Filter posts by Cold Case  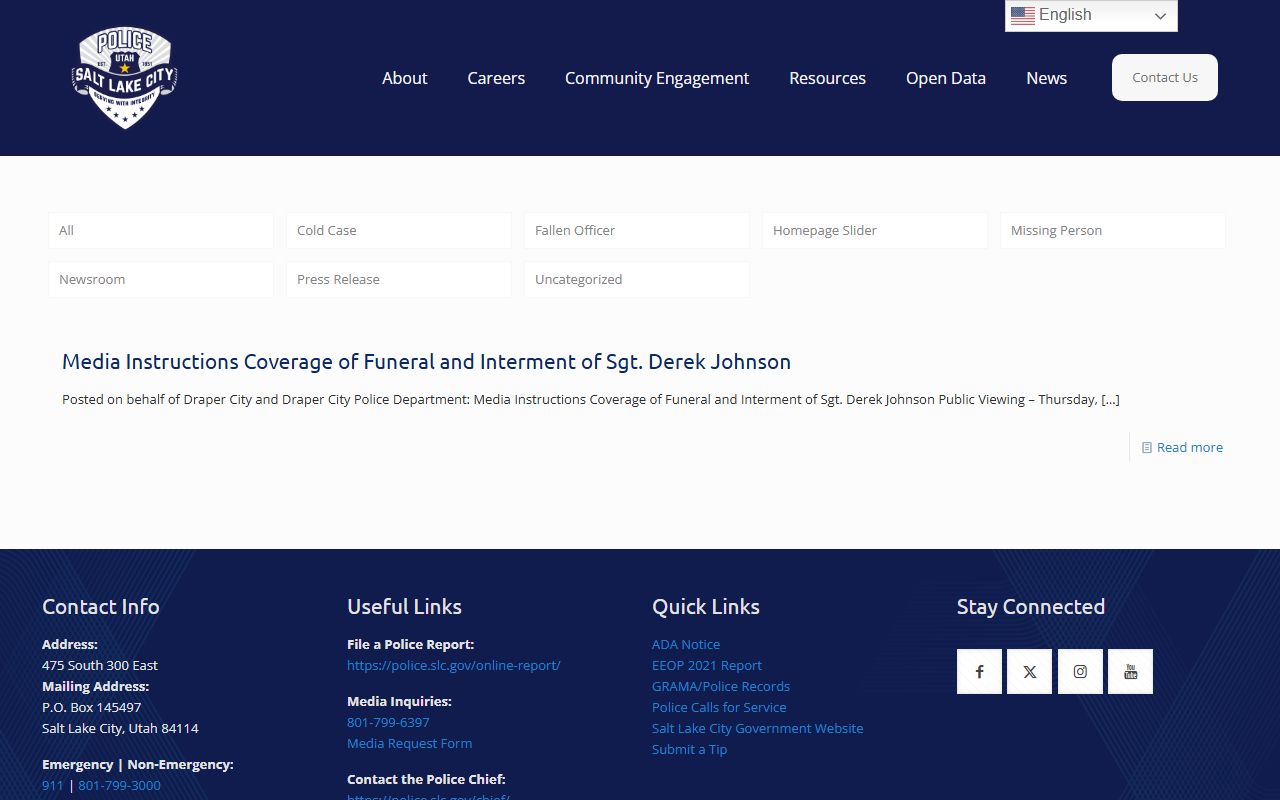[399, 230]
